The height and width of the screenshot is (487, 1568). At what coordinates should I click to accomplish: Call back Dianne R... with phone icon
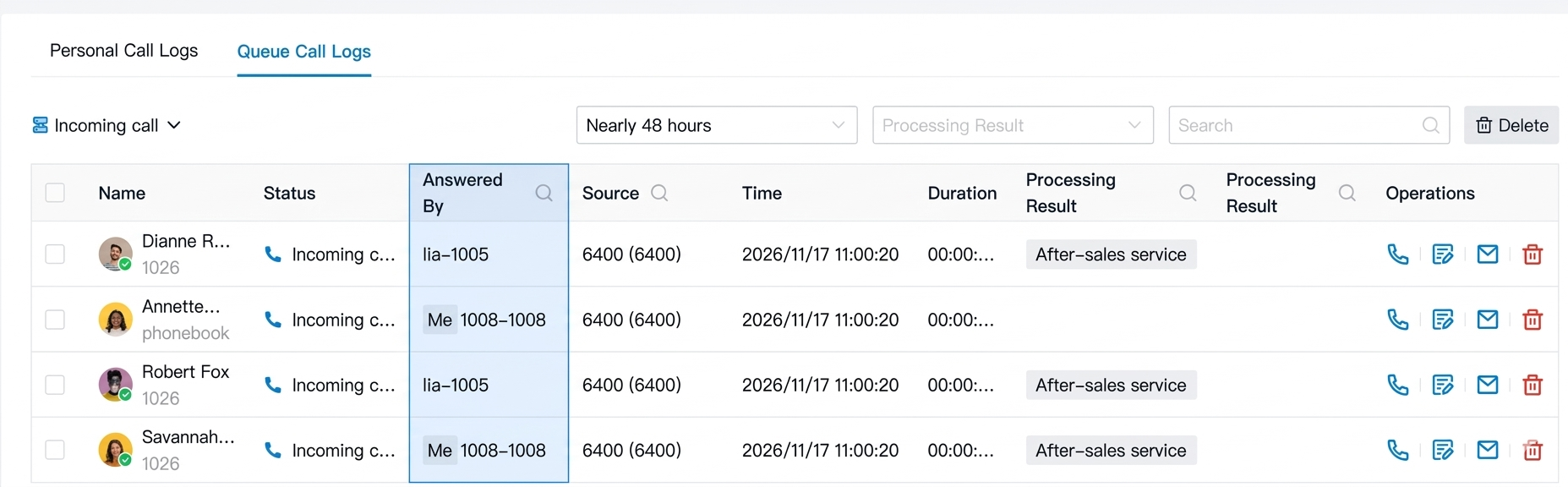click(1398, 254)
